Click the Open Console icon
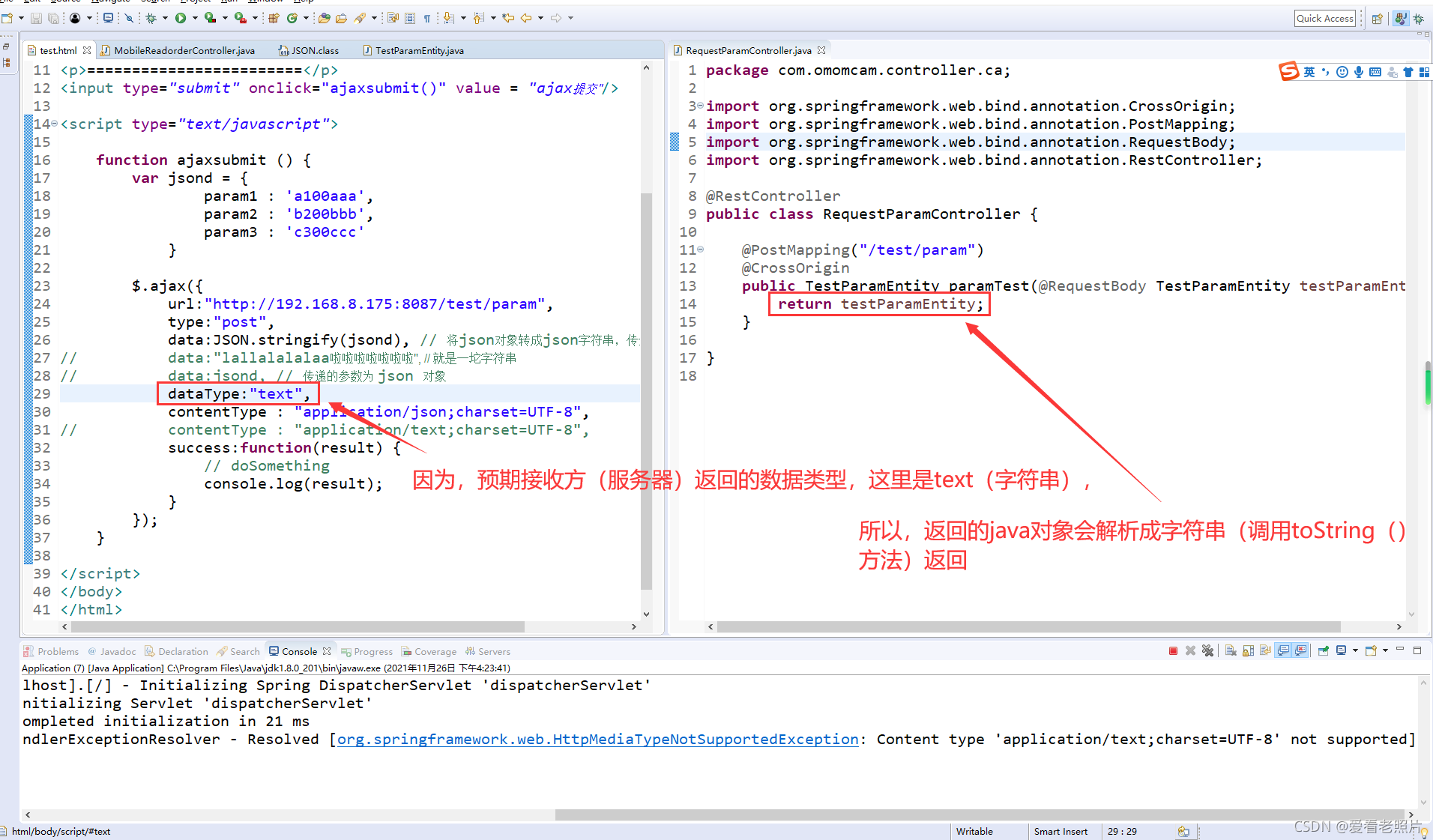Viewport: 1433px width, 840px height. tap(1371, 650)
